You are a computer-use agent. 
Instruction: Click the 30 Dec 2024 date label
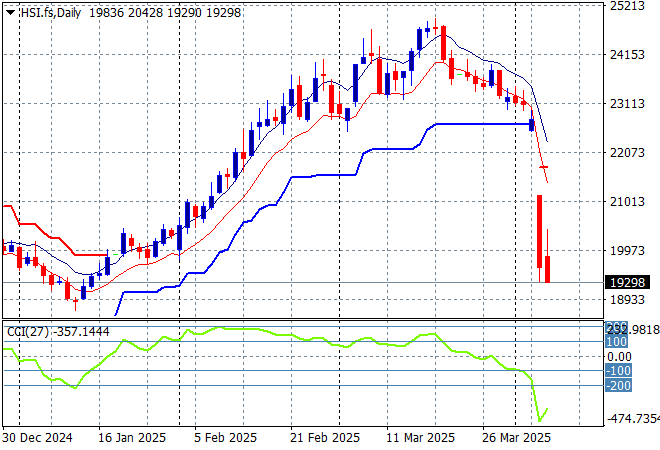pyautogui.click(x=37, y=438)
